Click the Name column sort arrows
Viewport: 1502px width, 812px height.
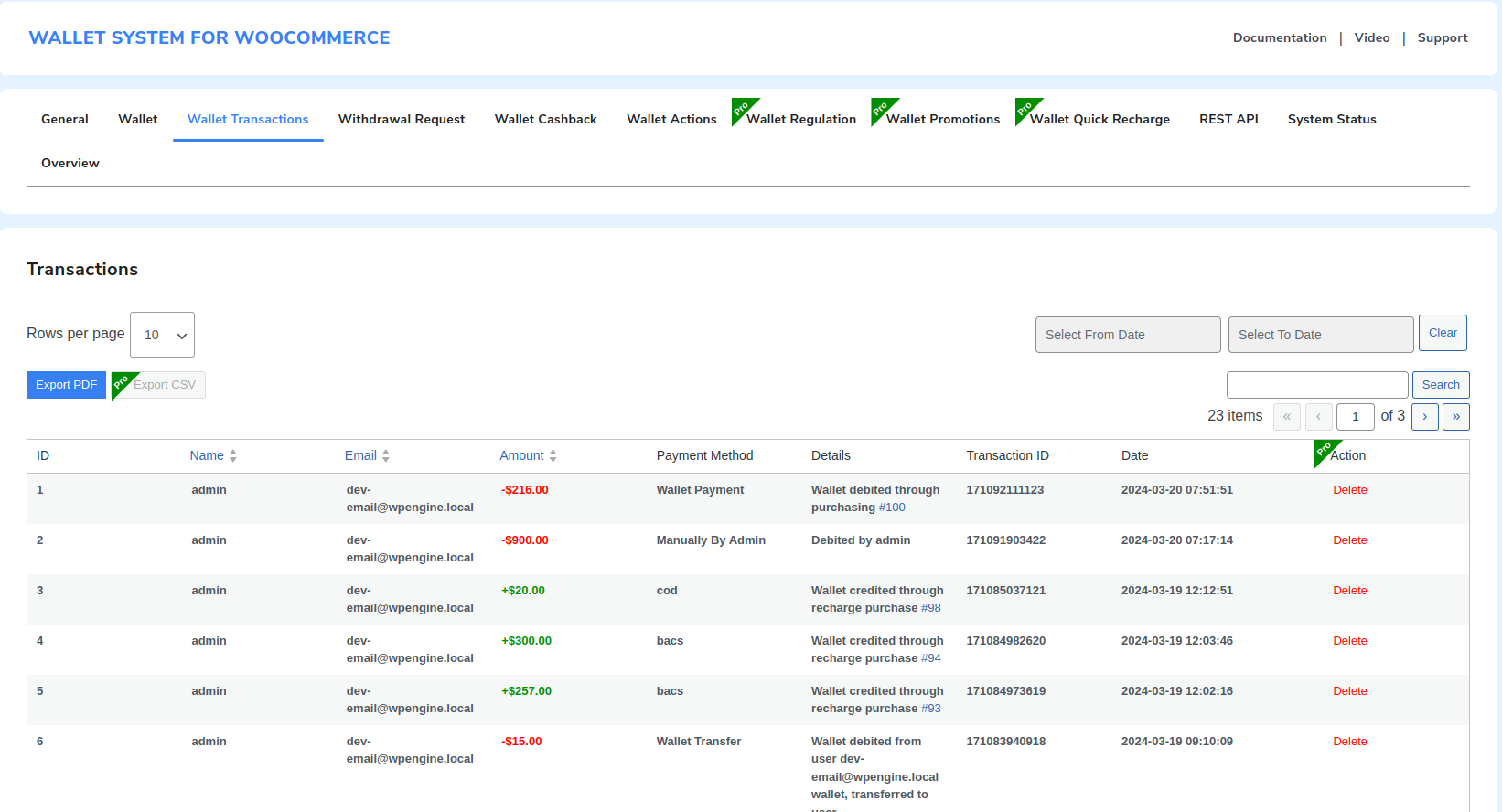click(x=233, y=455)
